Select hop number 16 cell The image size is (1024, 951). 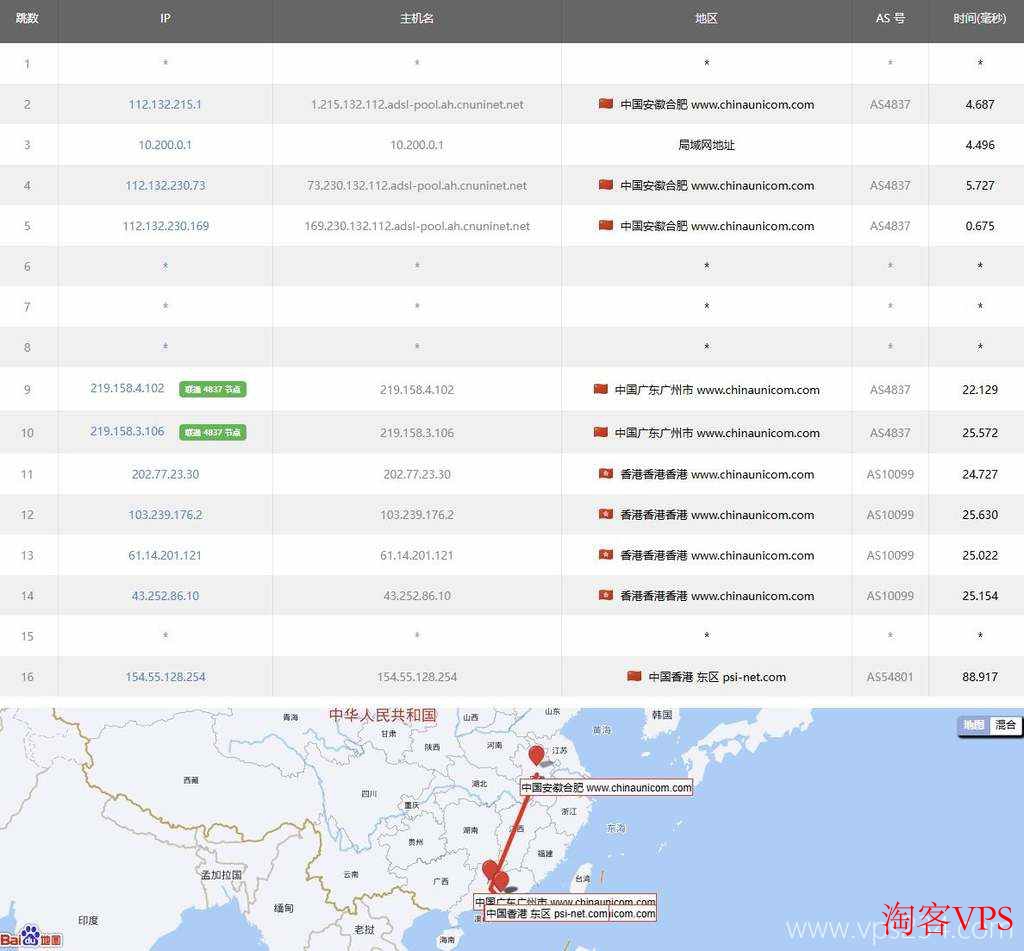[x=27, y=677]
